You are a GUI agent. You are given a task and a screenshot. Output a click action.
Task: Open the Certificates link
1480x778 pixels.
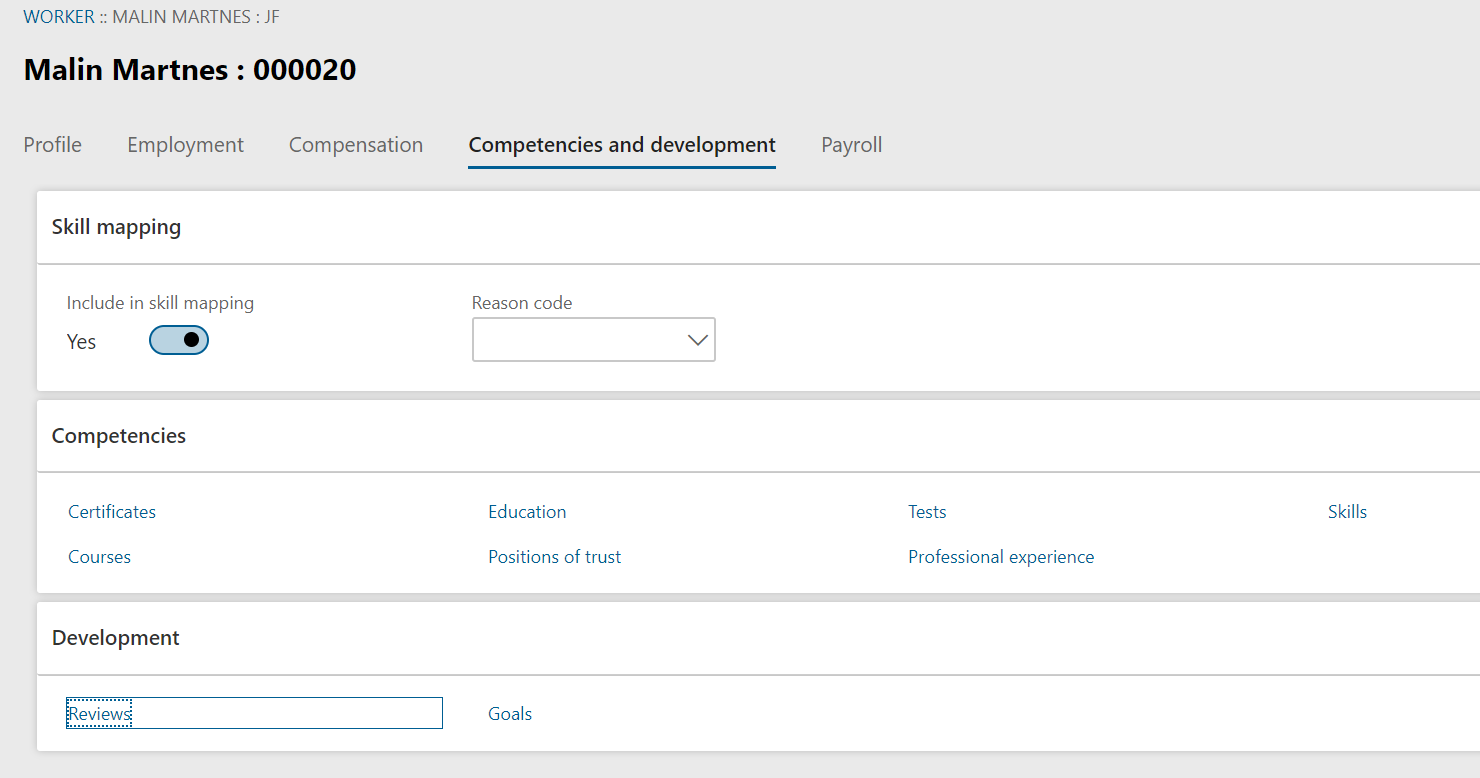point(111,511)
